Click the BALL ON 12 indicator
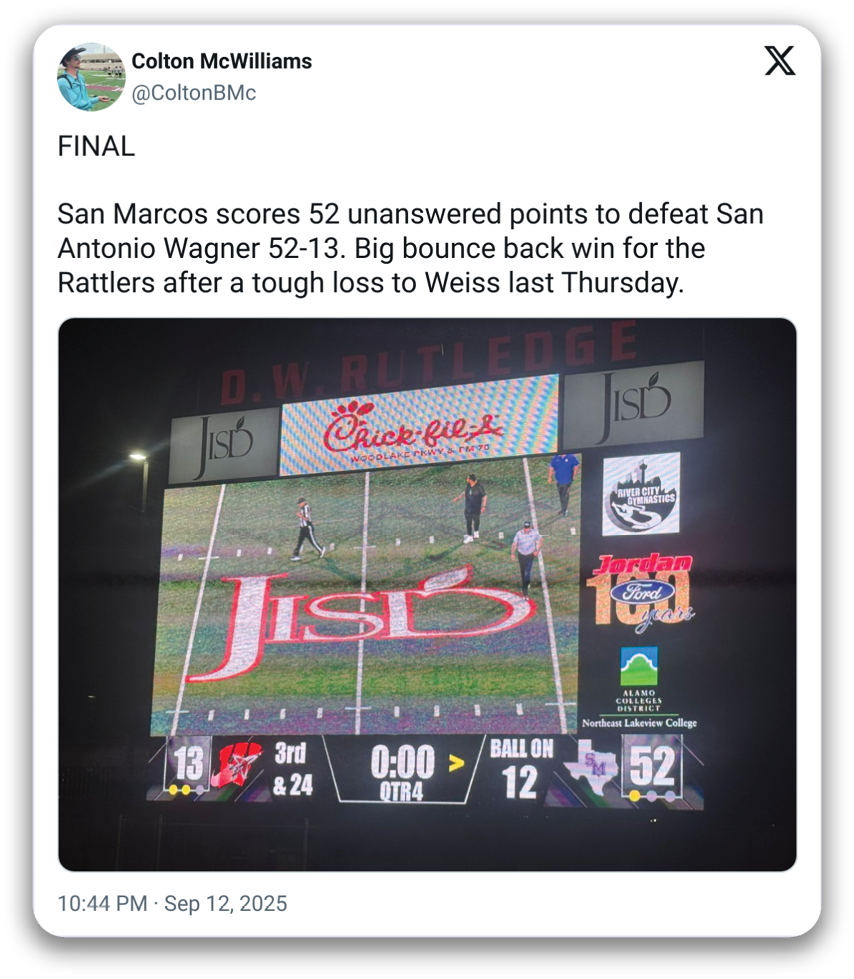Viewport: 854px width, 979px height. click(x=520, y=768)
